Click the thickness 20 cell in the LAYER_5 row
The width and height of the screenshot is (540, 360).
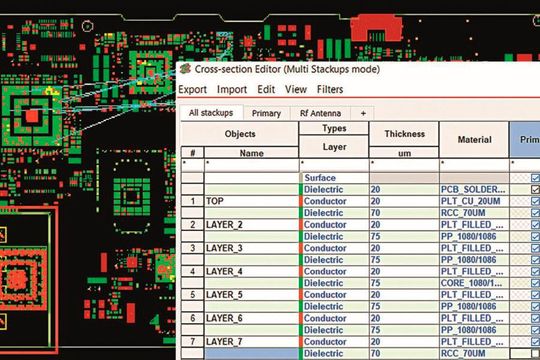404,295
